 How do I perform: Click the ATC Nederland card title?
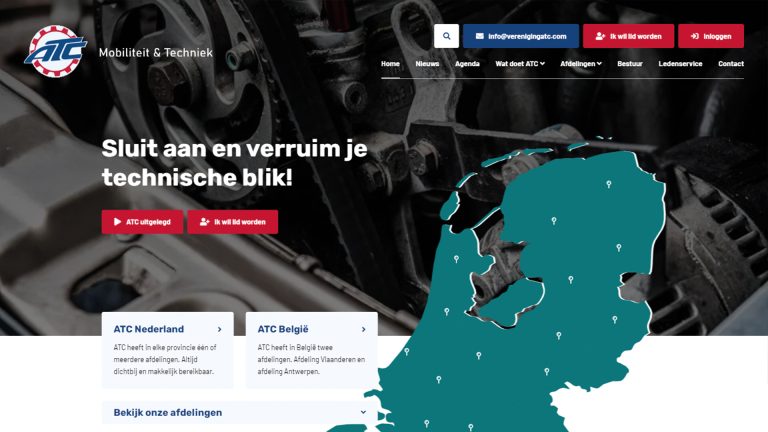click(x=149, y=329)
